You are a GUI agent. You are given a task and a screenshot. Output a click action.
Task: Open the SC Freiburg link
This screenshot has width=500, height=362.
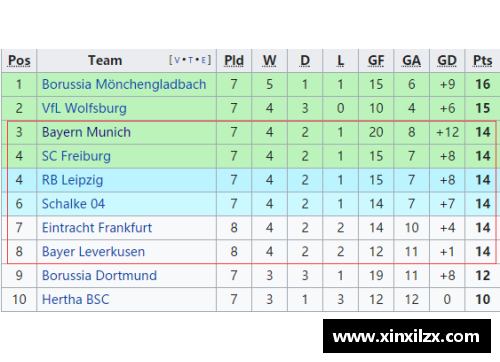click(x=76, y=156)
